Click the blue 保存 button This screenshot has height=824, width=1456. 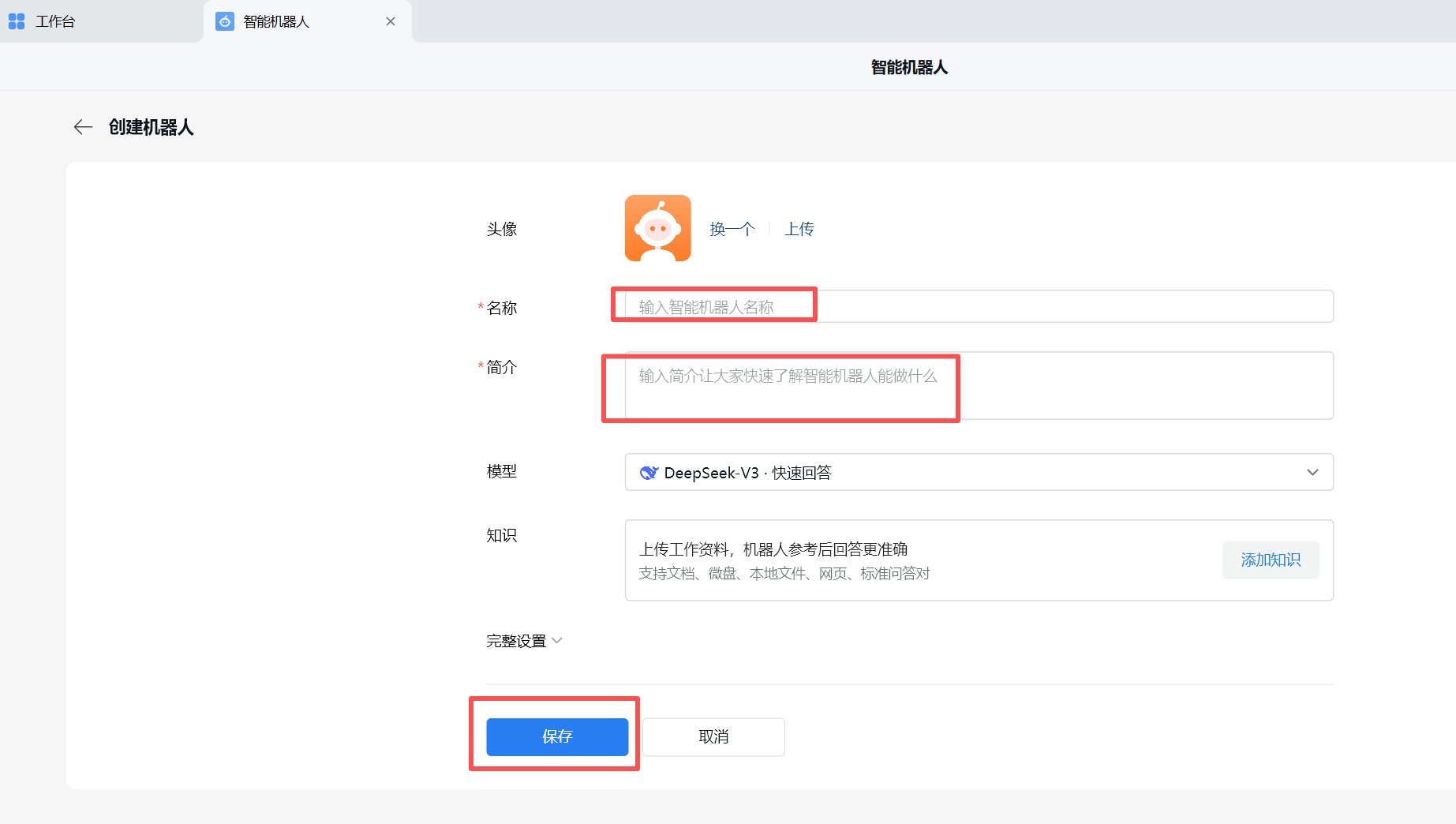tap(557, 736)
